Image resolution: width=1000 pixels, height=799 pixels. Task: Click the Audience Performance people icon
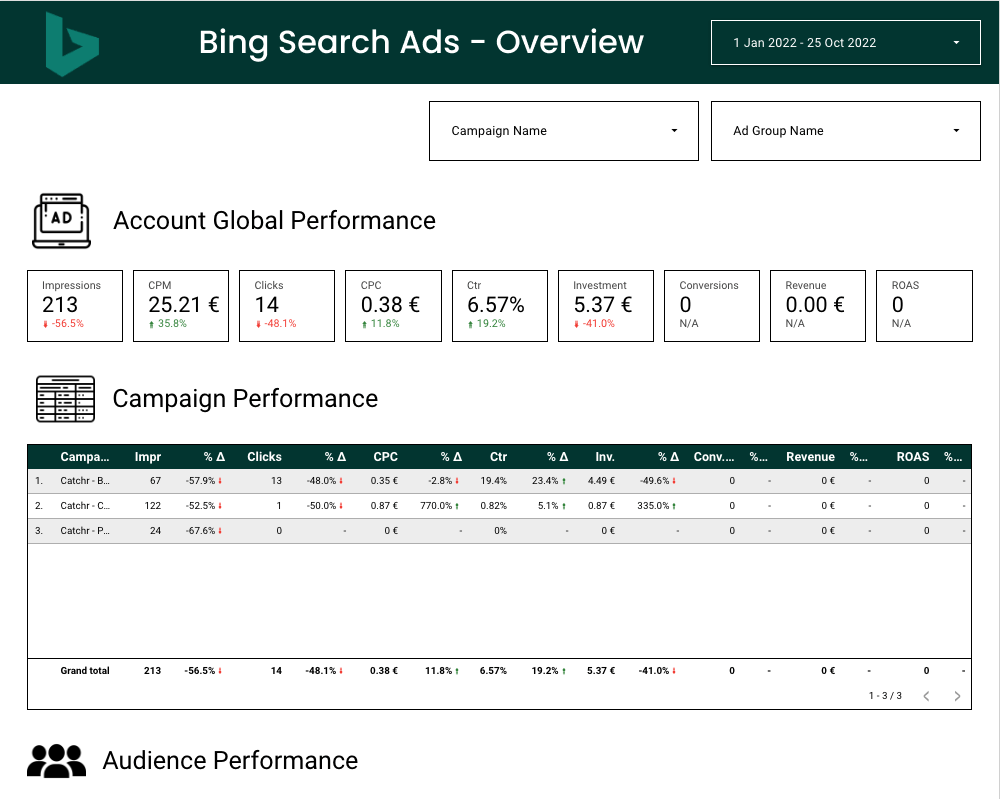pyautogui.click(x=56, y=761)
